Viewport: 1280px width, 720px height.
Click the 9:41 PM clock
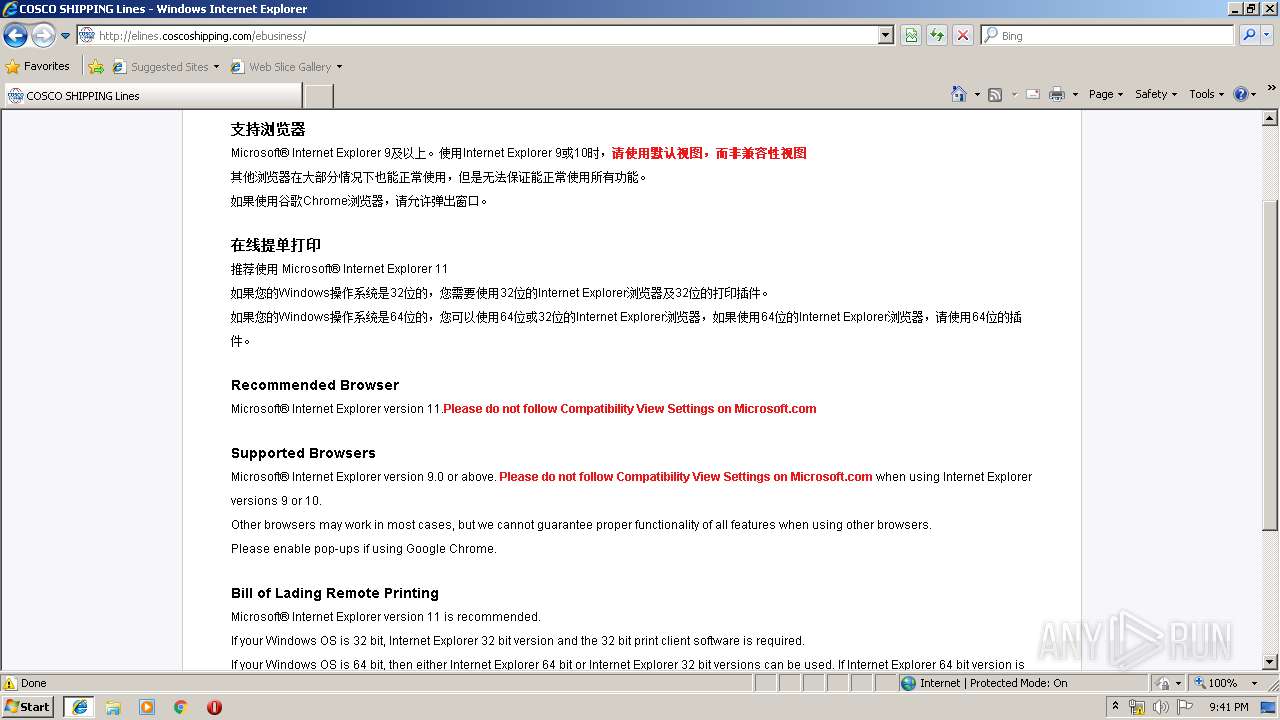1229,707
